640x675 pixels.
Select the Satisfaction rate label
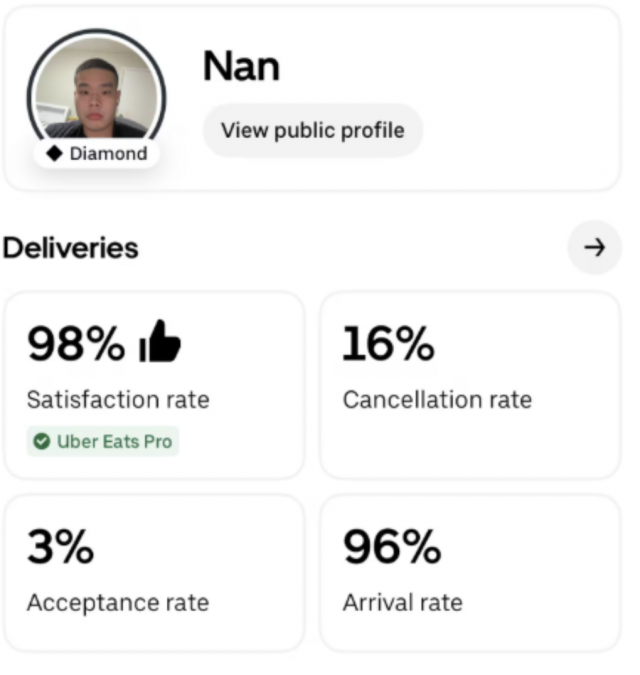click(118, 400)
